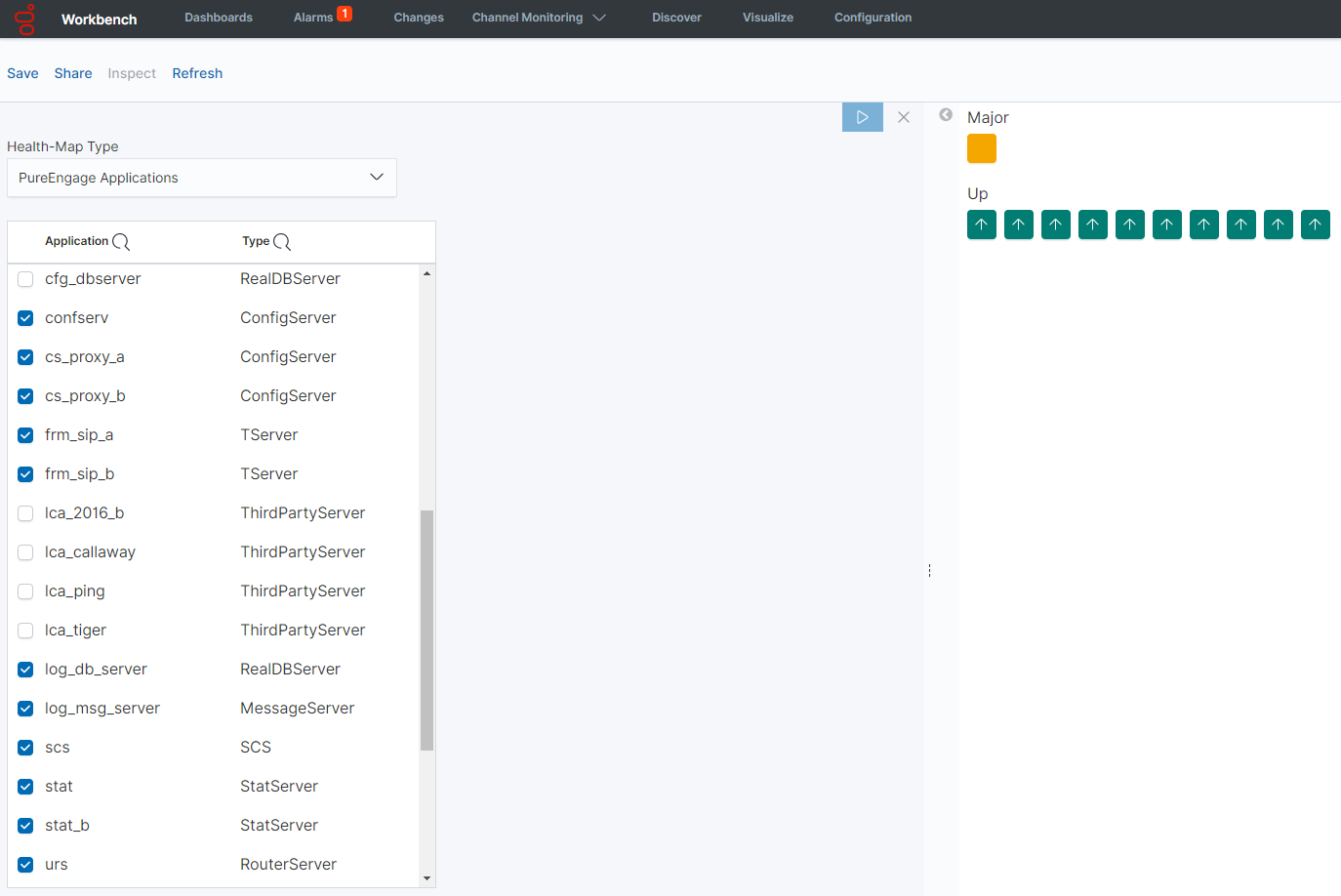Open the Configuration menu
Screen dimensions: 1341x896
(x=873, y=18)
